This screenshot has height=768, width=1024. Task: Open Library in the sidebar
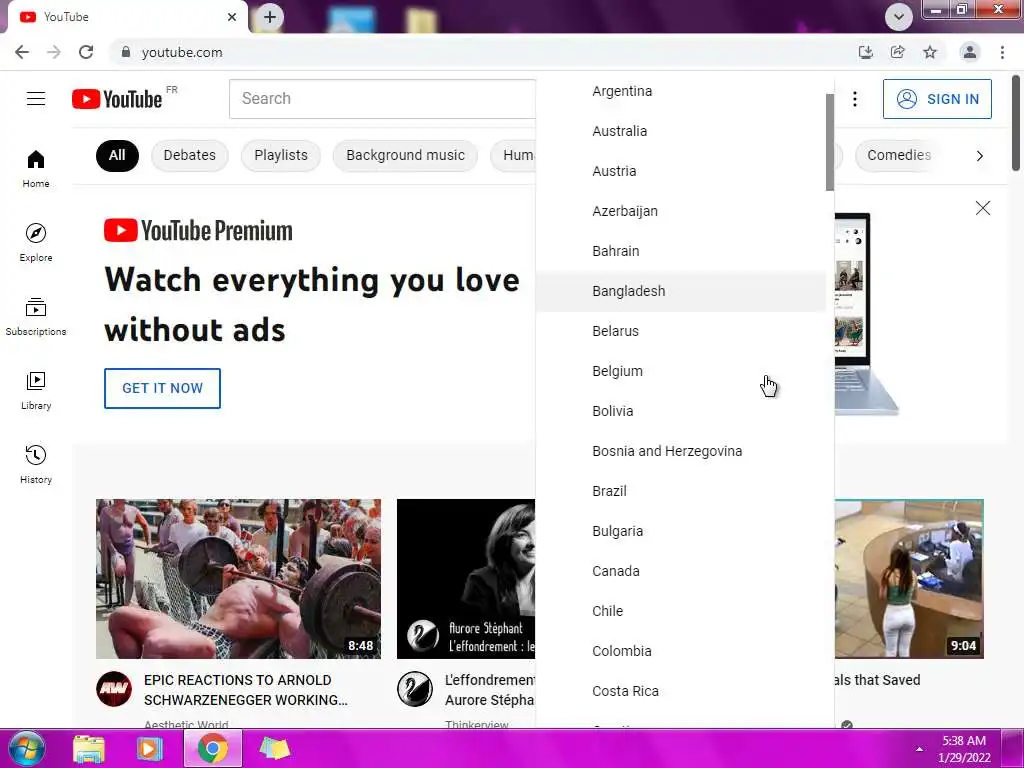pos(36,390)
